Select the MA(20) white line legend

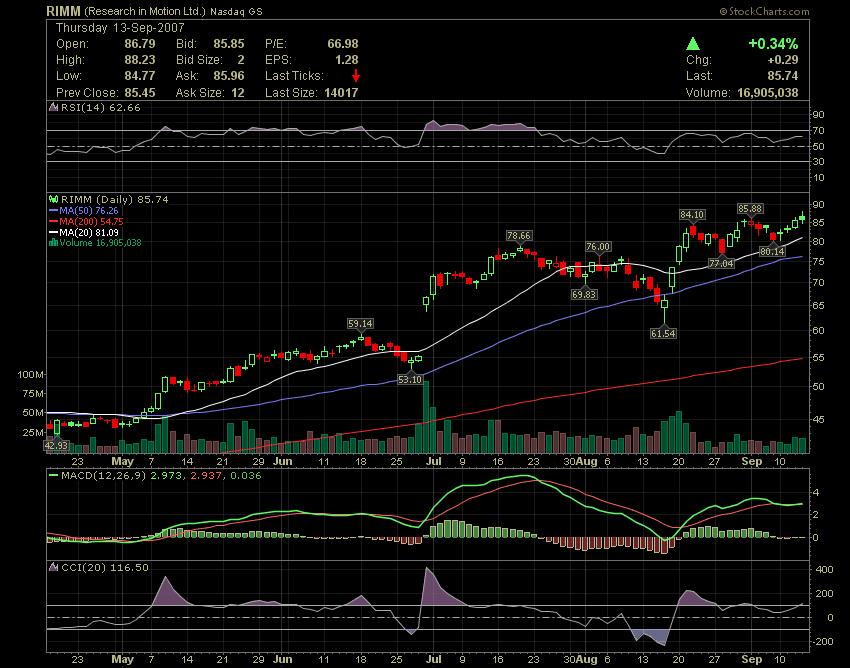[83, 232]
